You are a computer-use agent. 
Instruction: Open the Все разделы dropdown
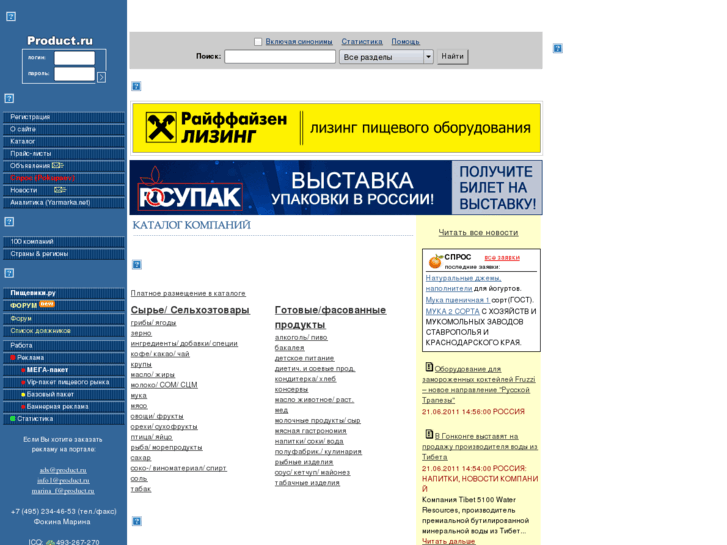[386, 57]
